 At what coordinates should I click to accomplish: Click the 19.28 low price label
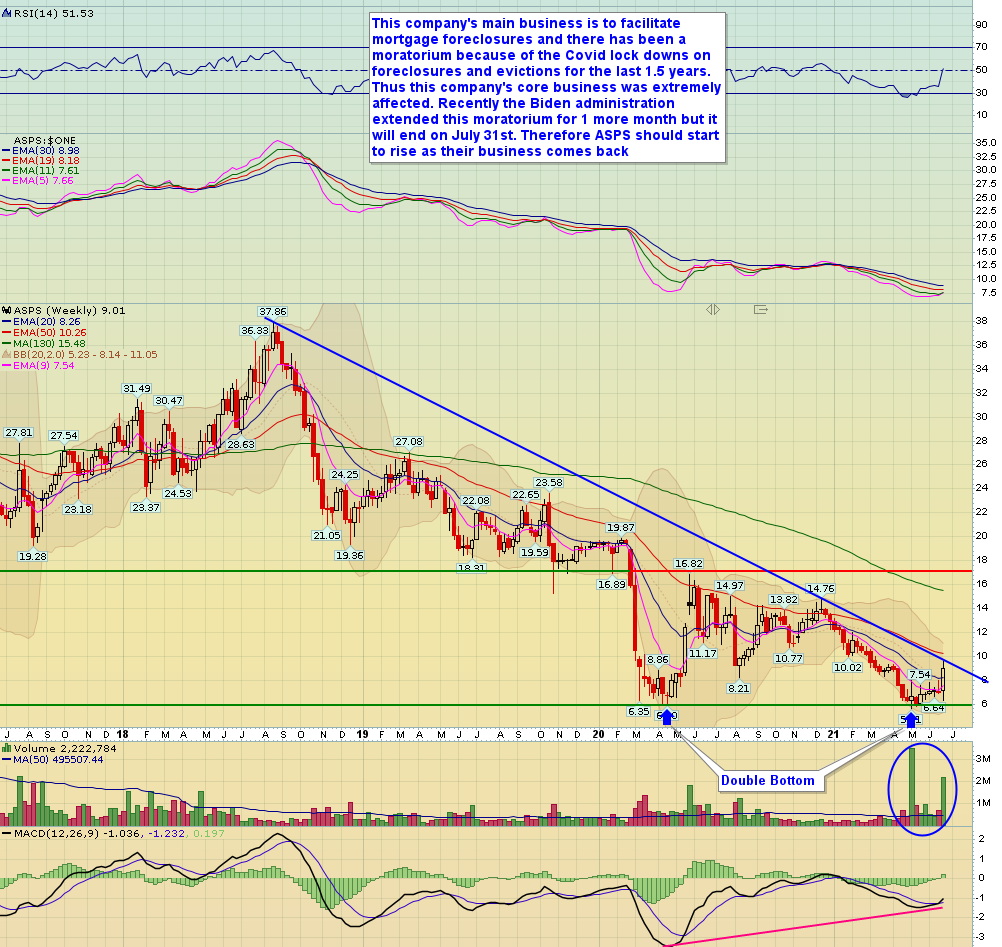coord(33,557)
